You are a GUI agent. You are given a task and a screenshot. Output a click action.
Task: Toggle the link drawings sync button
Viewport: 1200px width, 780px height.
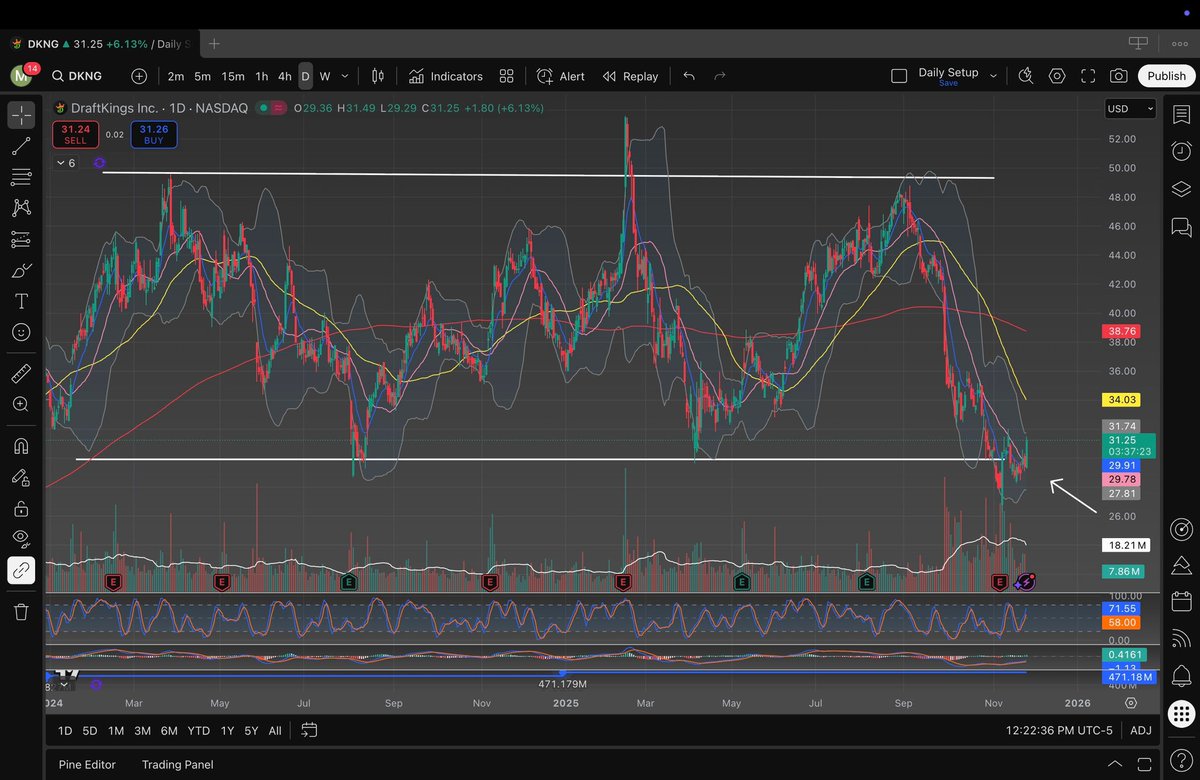21,570
